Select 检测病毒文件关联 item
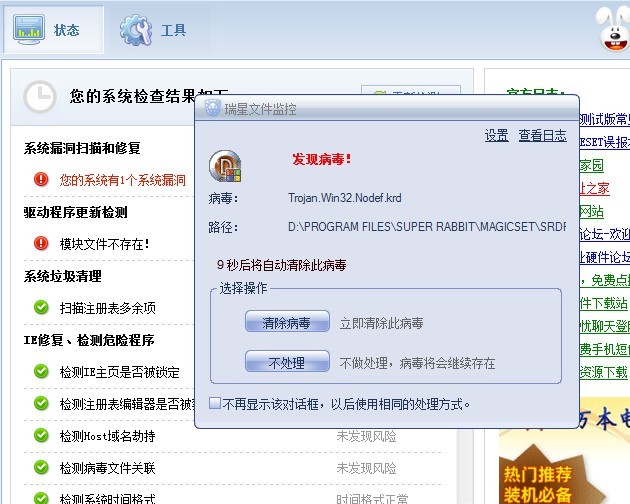The width and height of the screenshot is (630, 504). pos(107,468)
